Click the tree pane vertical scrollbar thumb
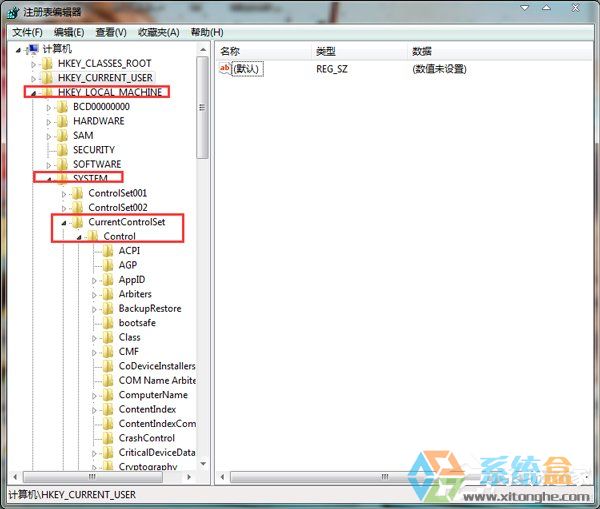Screen dimensions: 600x509 pos(202,108)
